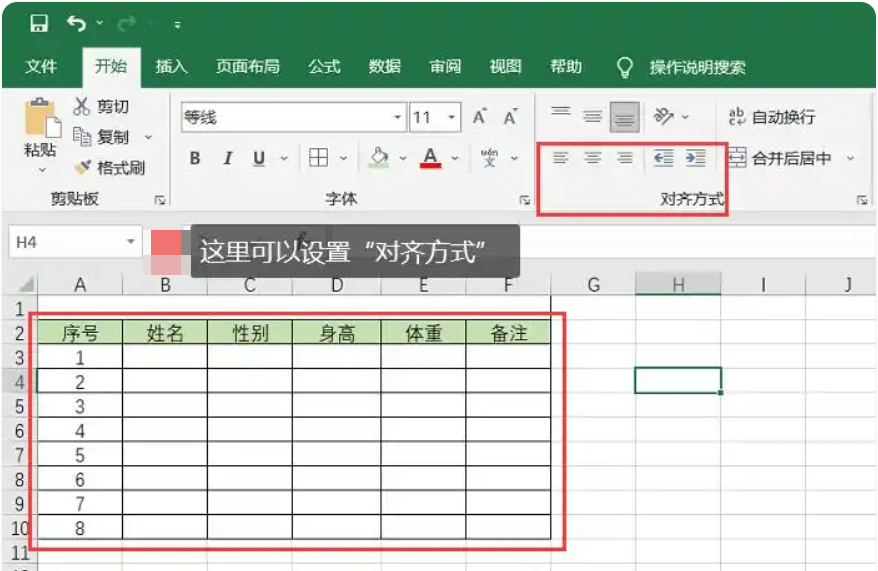Screen dimensions: 878x571
Task: Click the Save icon in quick access toolbar
Action: tap(39, 24)
